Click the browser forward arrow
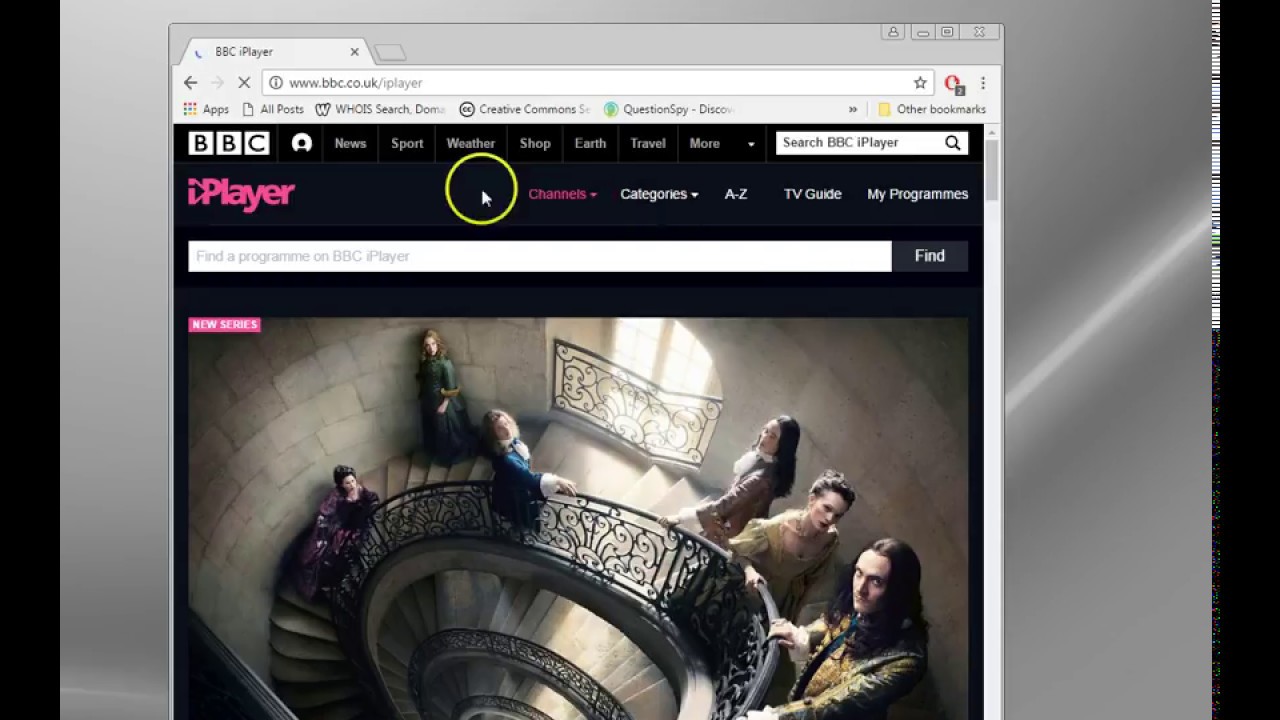Image resolution: width=1280 pixels, height=720 pixels. [x=217, y=83]
